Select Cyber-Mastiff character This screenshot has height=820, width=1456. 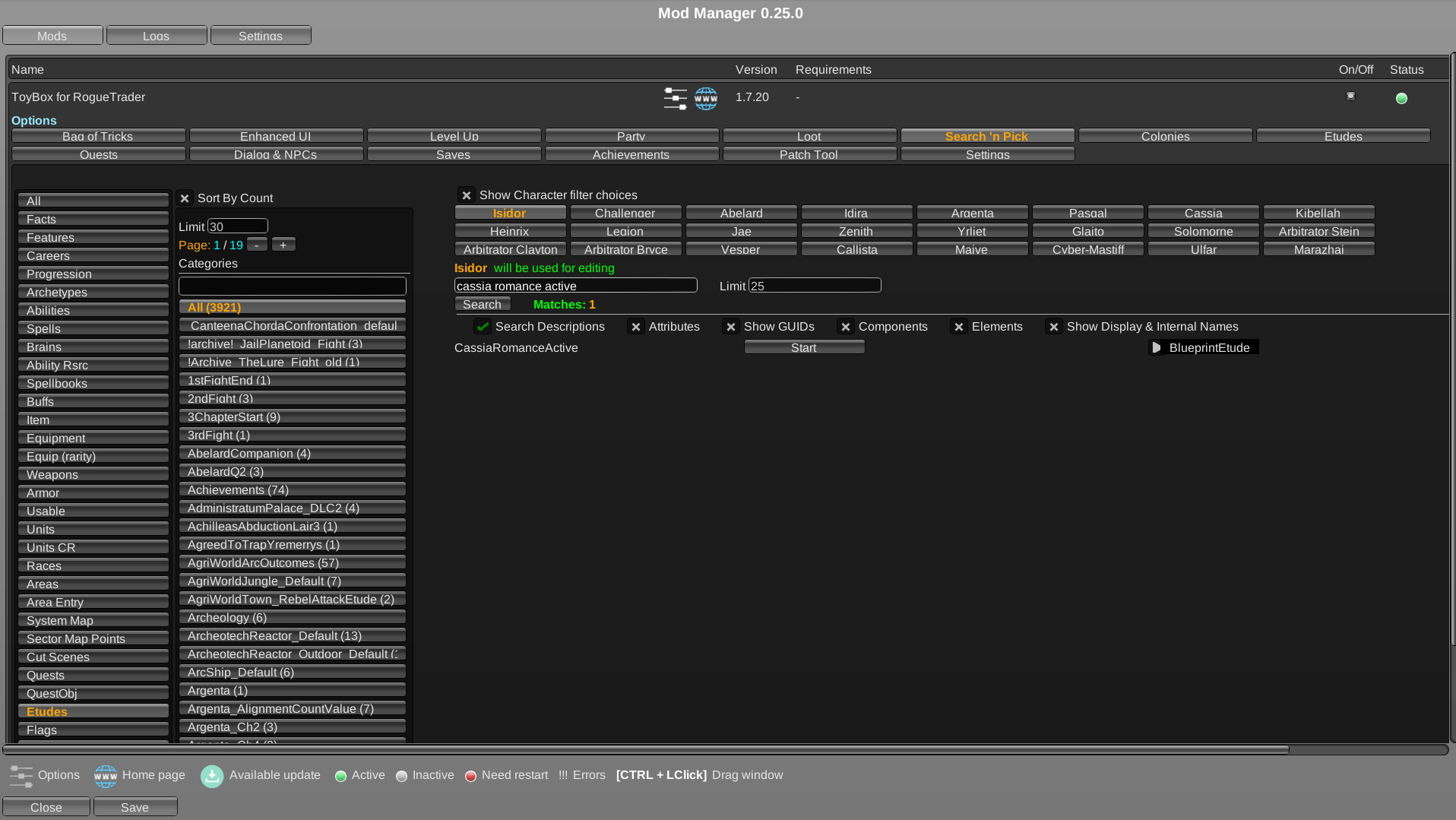pos(1088,249)
